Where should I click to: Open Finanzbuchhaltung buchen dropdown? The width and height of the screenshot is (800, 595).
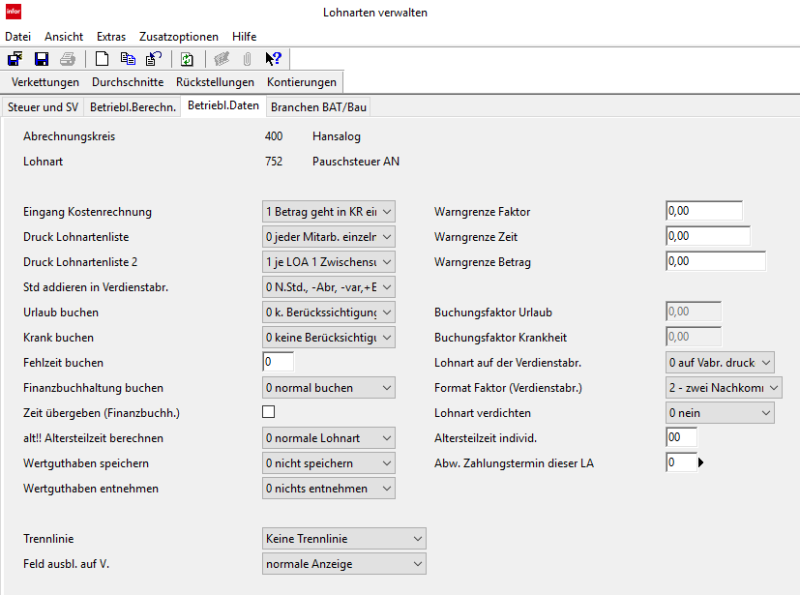tap(329, 388)
